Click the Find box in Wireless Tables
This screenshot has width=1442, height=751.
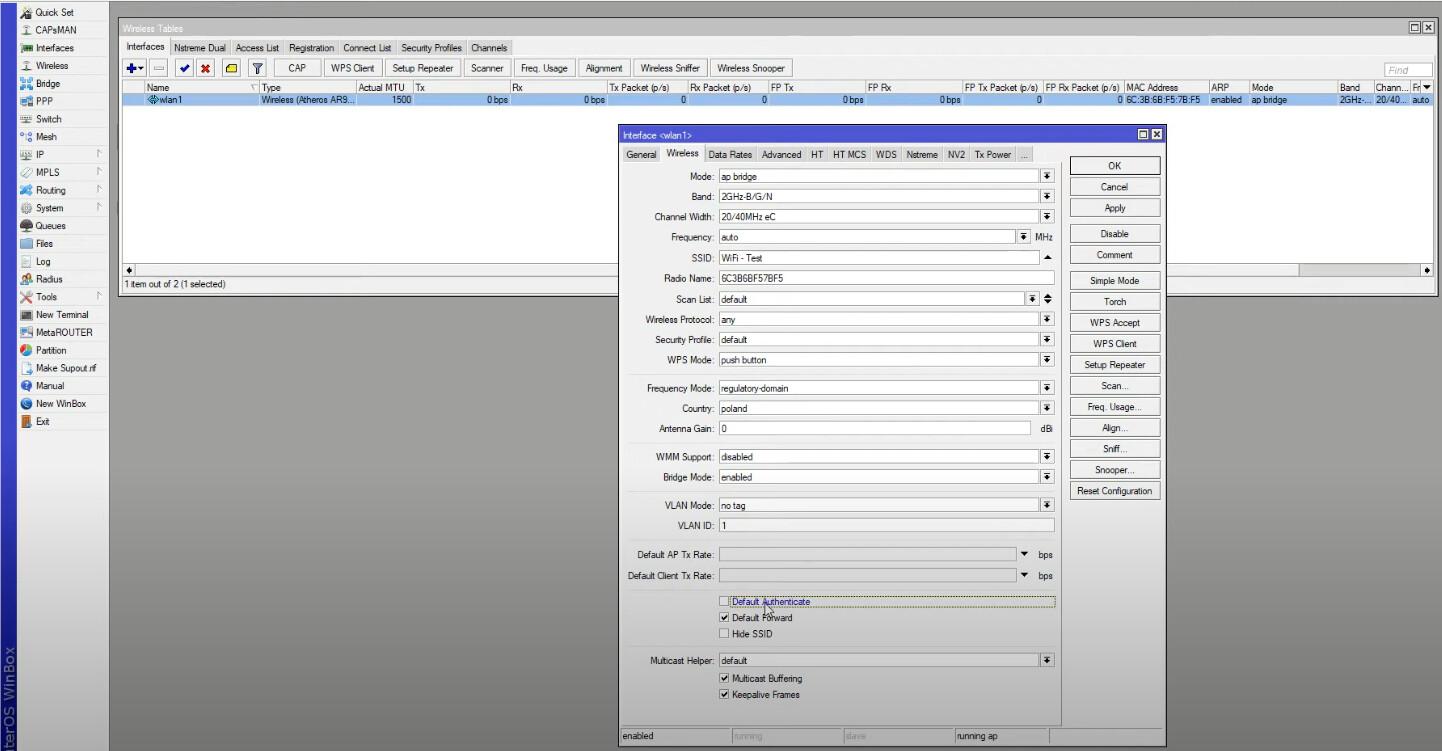point(1409,70)
